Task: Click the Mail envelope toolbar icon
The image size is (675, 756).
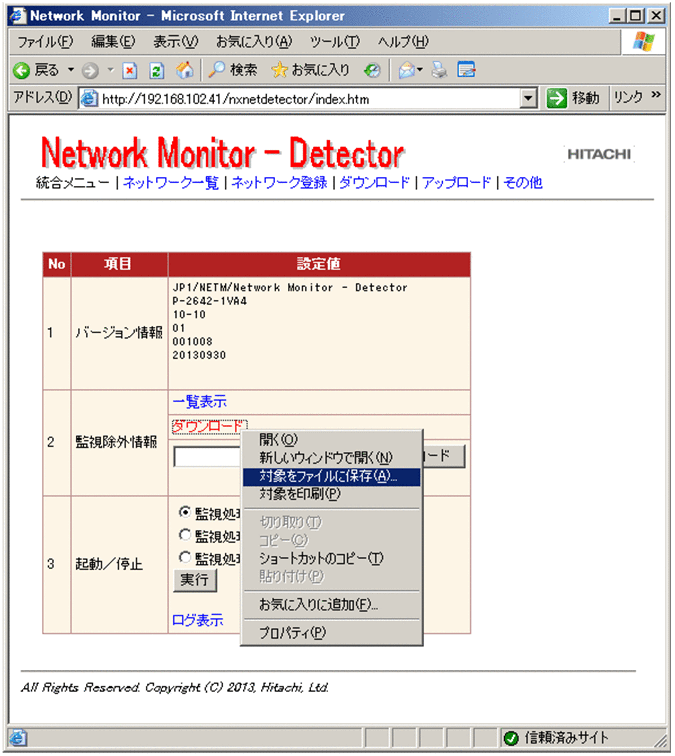Action: coord(406,71)
